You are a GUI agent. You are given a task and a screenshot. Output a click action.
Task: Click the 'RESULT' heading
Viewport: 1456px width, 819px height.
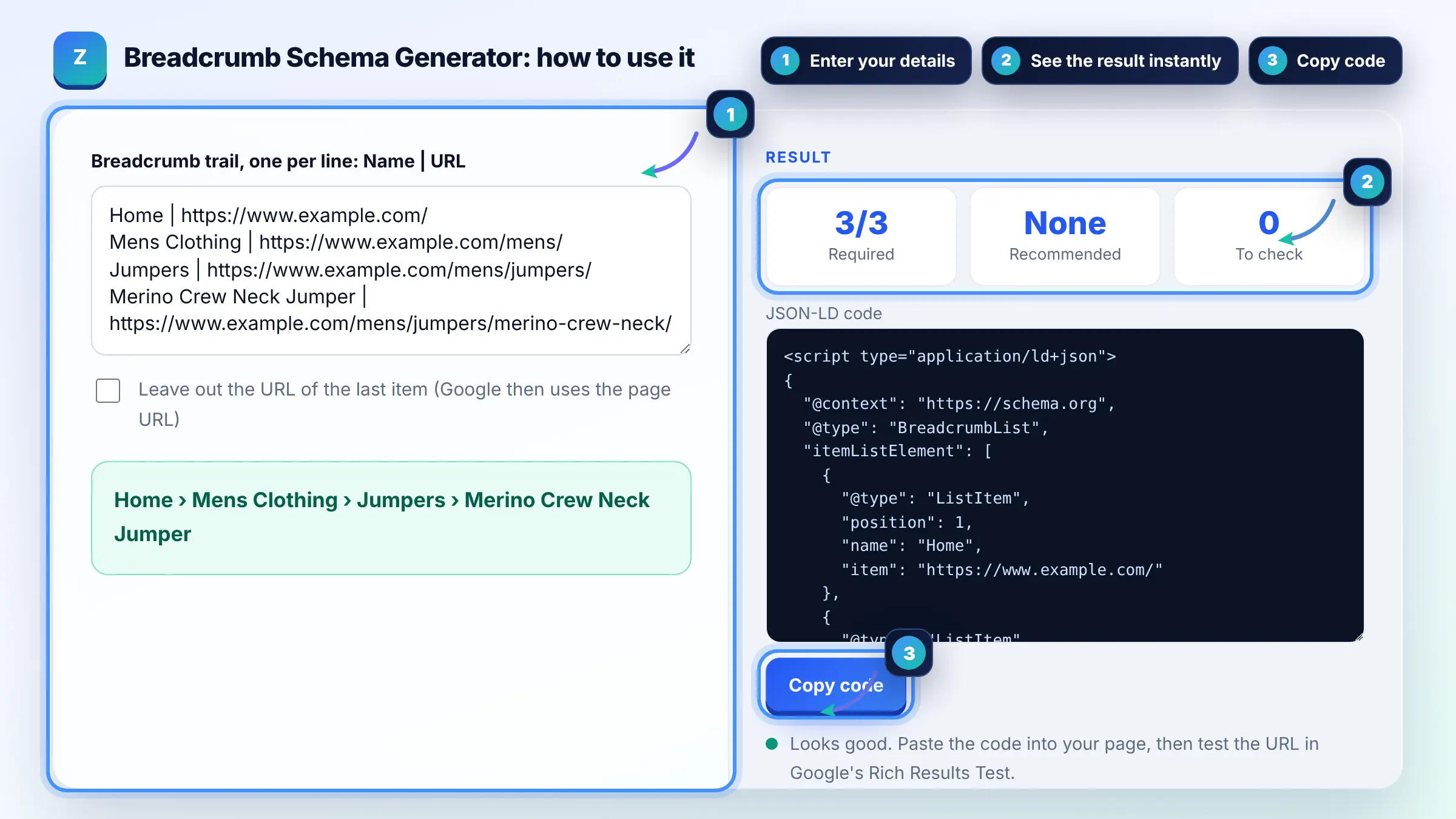798,158
